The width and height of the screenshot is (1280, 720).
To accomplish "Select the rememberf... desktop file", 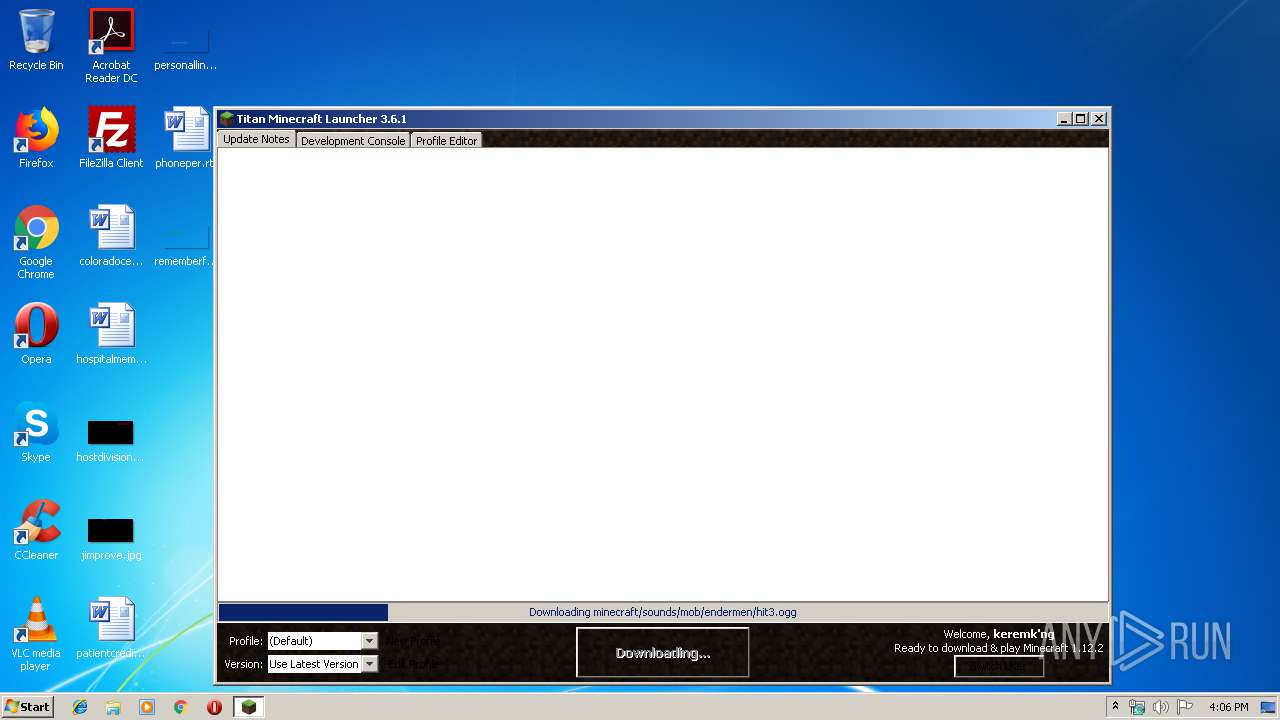I will (185, 246).
